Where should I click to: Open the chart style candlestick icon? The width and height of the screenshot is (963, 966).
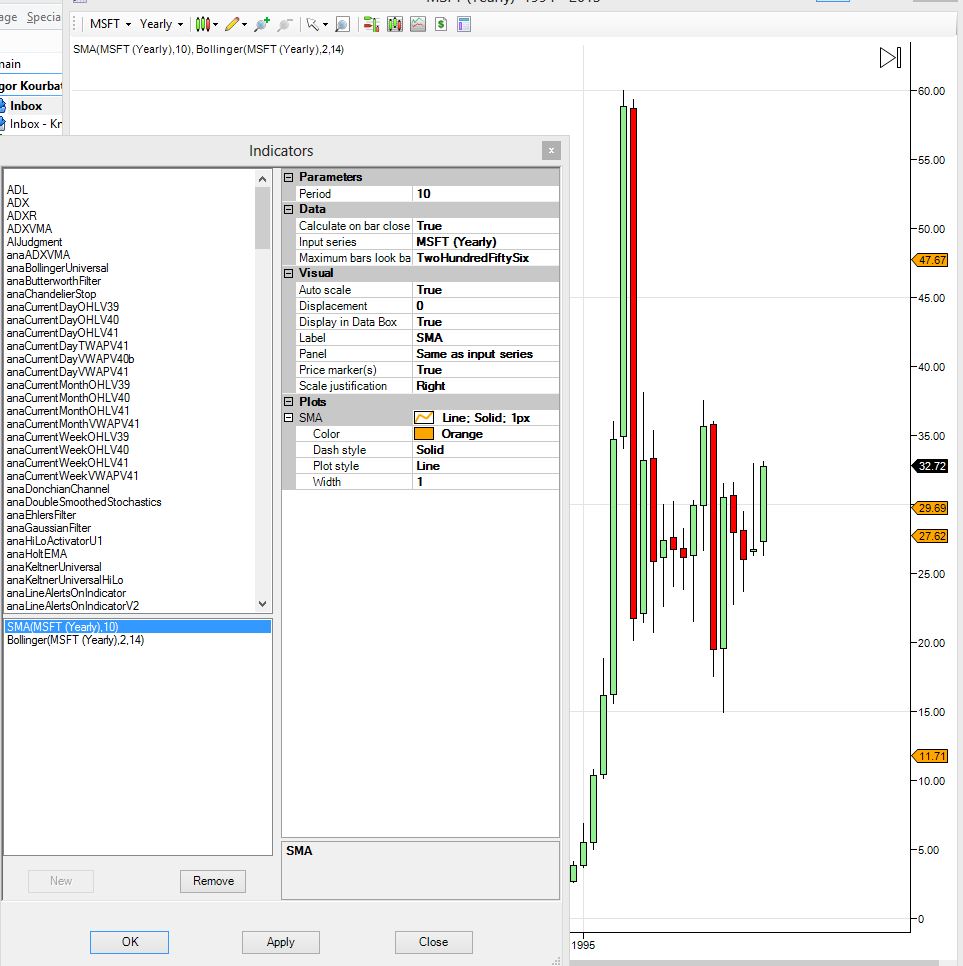pos(203,24)
